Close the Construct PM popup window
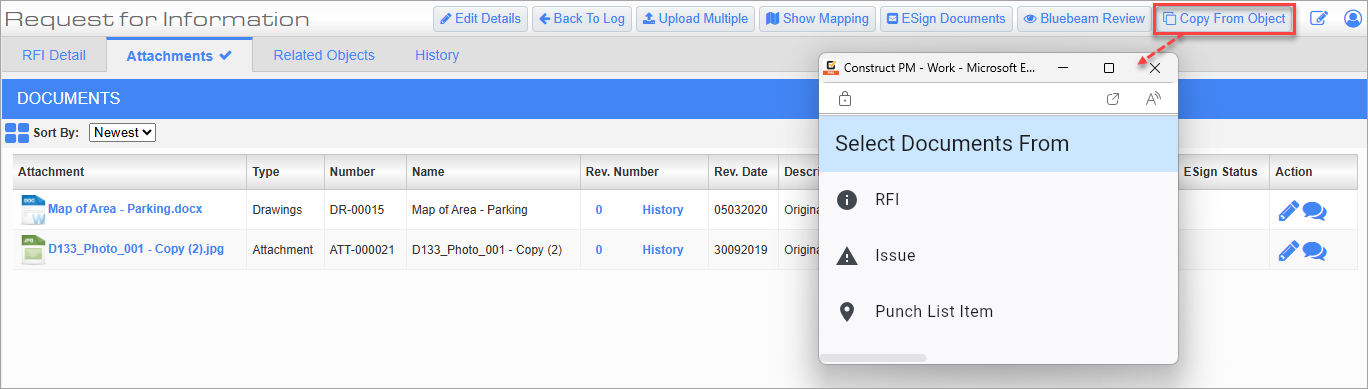 (1155, 68)
